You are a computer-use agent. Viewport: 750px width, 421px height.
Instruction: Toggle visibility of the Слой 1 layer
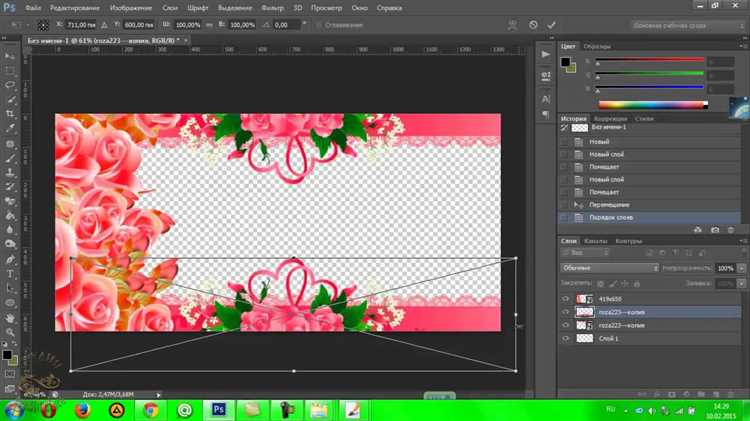click(566, 339)
